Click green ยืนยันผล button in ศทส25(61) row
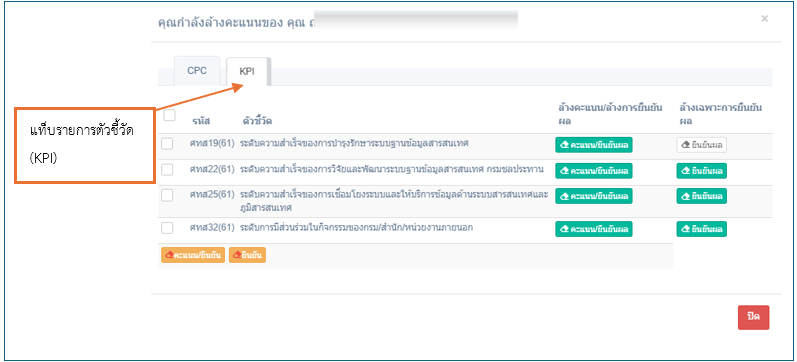The image size is (797, 362). pos(701,196)
